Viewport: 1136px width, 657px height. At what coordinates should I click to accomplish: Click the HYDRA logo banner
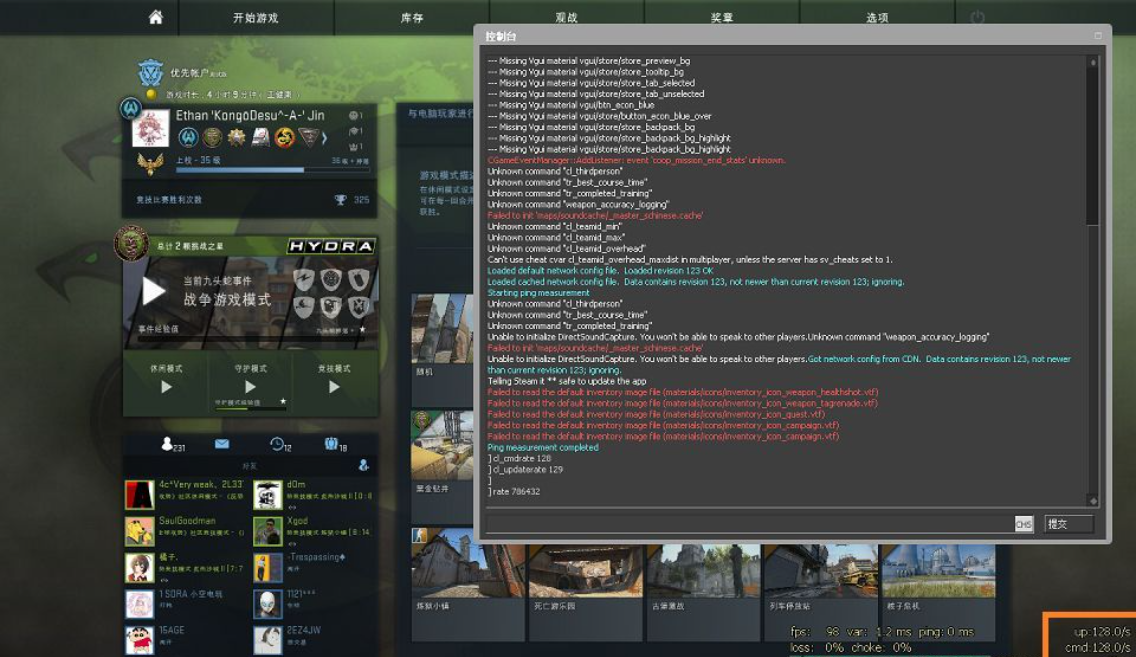coord(331,246)
